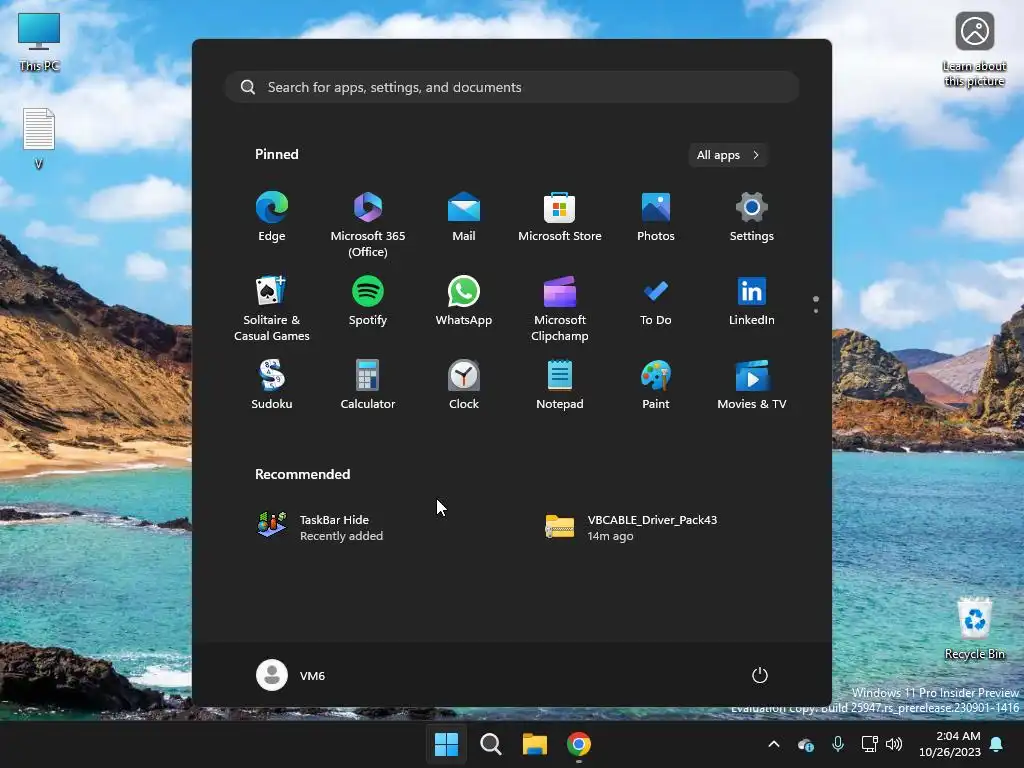Screen dimensions: 1024x768
Task: Open recommended VBCABLE_Driver_Pack43 folder
Action: (631, 527)
